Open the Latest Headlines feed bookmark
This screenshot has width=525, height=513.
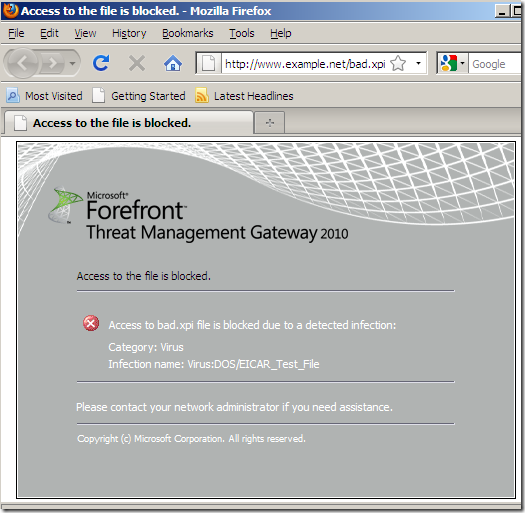tap(244, 96)
